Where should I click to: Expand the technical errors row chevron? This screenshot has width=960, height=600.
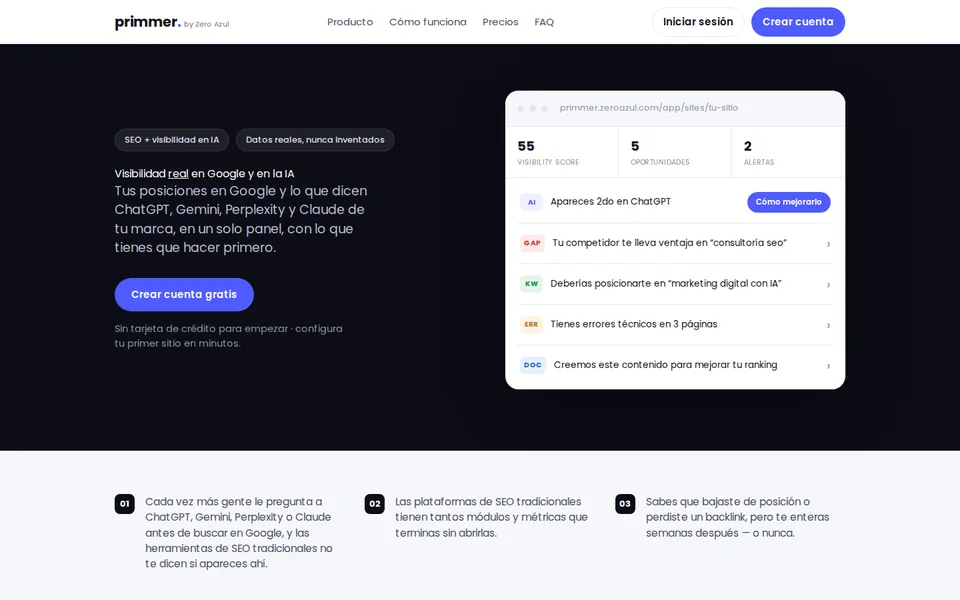[x=828, y=325]
